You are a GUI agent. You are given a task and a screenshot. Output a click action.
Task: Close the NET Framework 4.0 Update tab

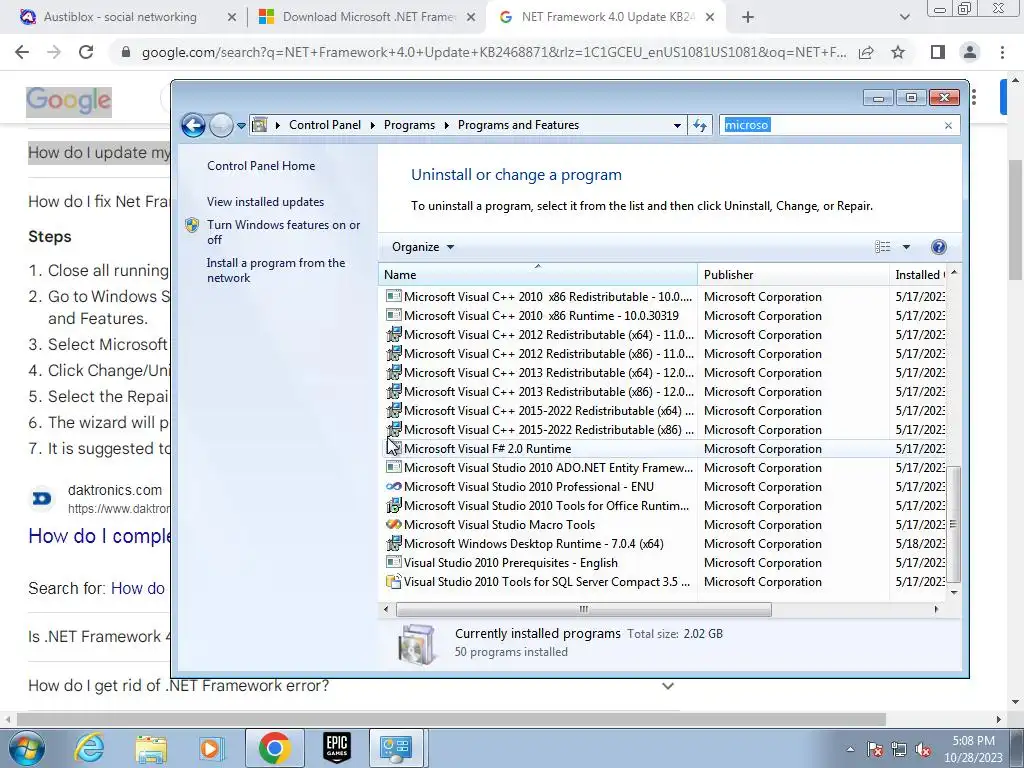(x=711, y=18)
